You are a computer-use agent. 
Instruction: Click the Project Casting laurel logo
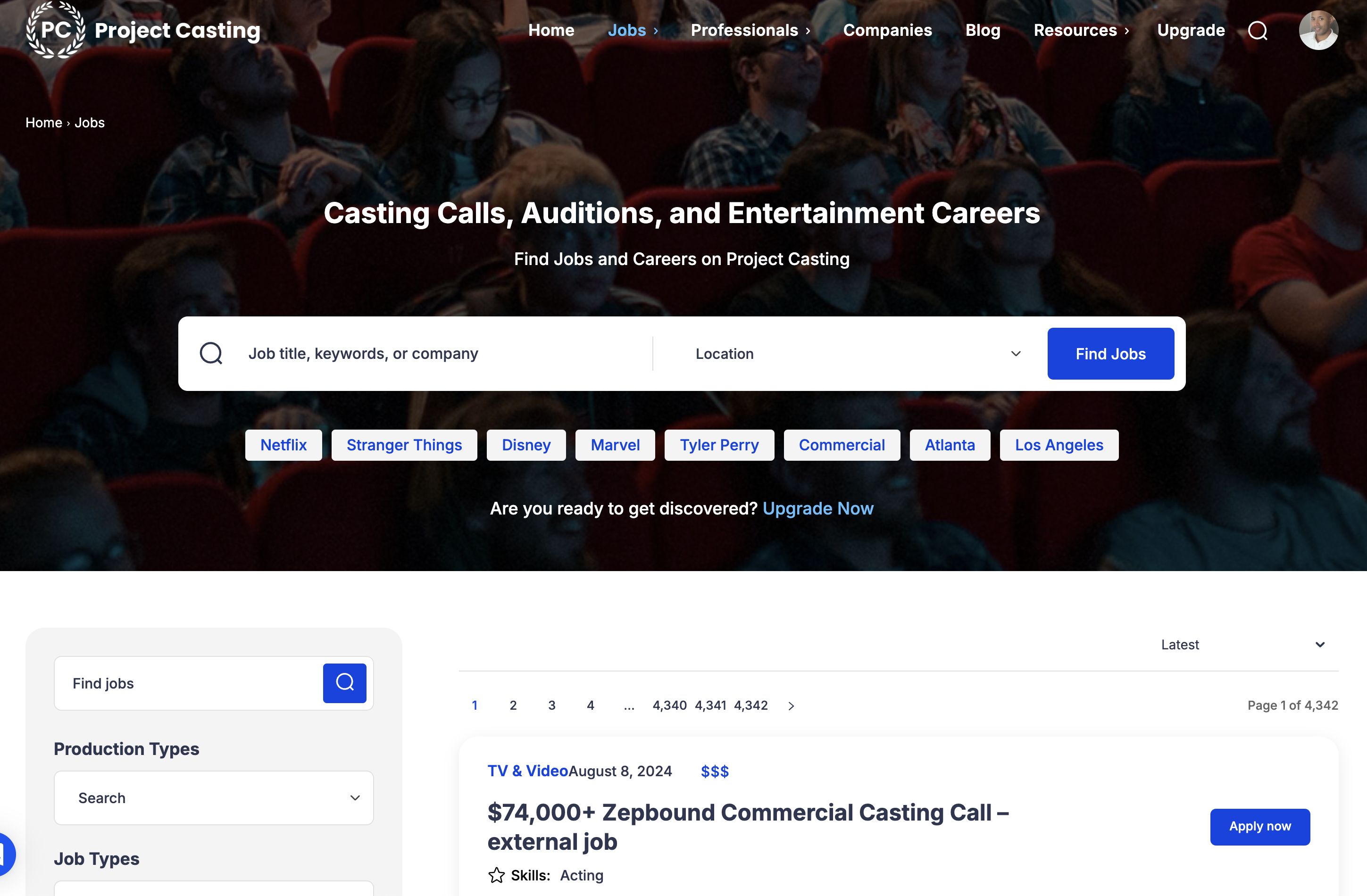click(x=56, y=30)
